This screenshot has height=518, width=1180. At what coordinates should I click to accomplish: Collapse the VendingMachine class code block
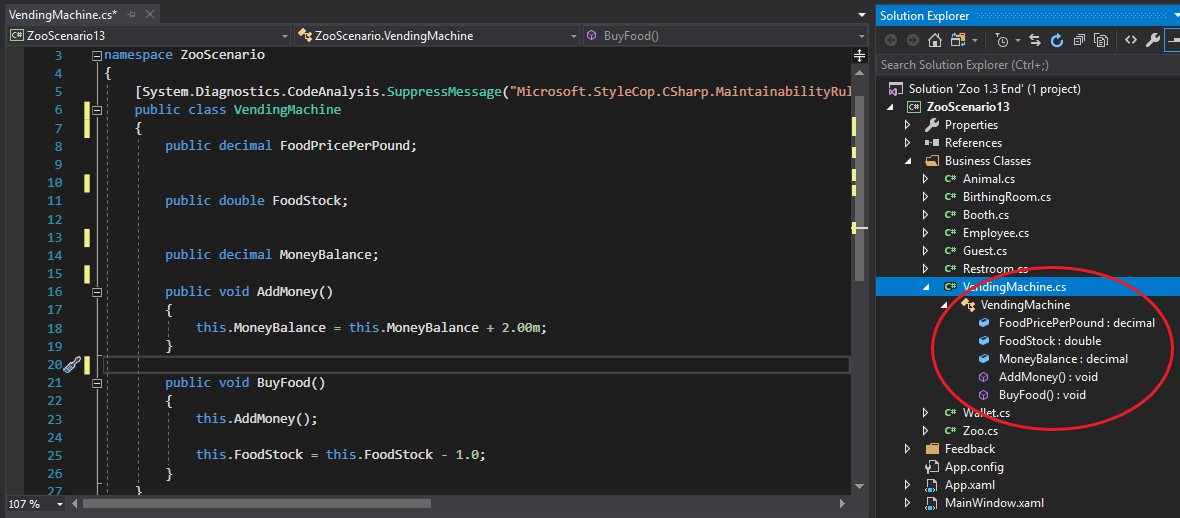click(96, 110)
